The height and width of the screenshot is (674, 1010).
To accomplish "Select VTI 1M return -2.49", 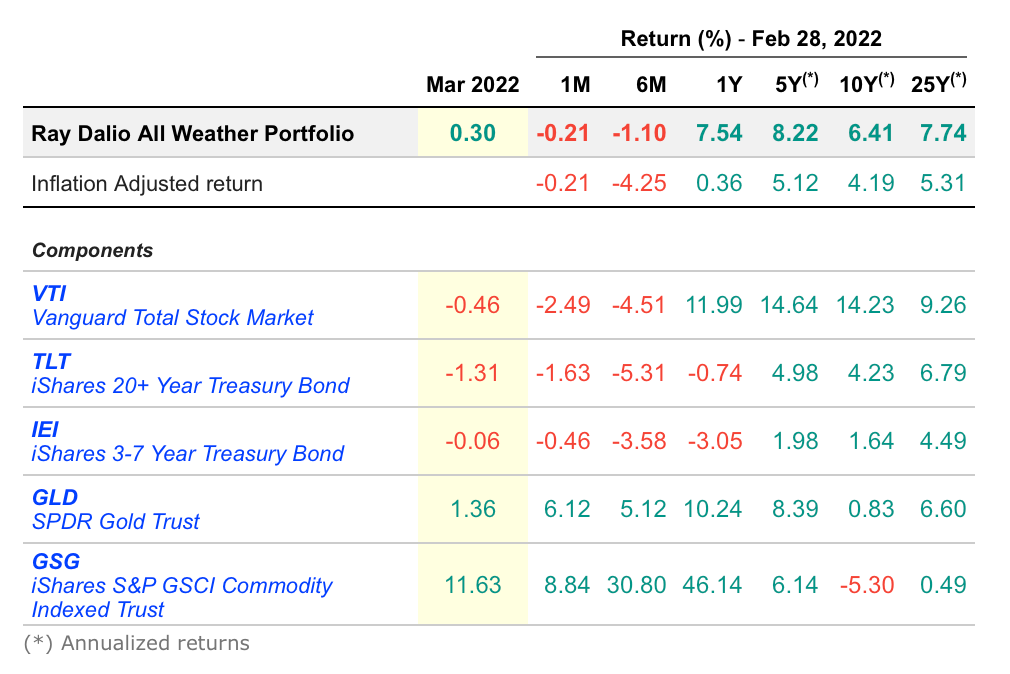I will (x=563, y=305).
